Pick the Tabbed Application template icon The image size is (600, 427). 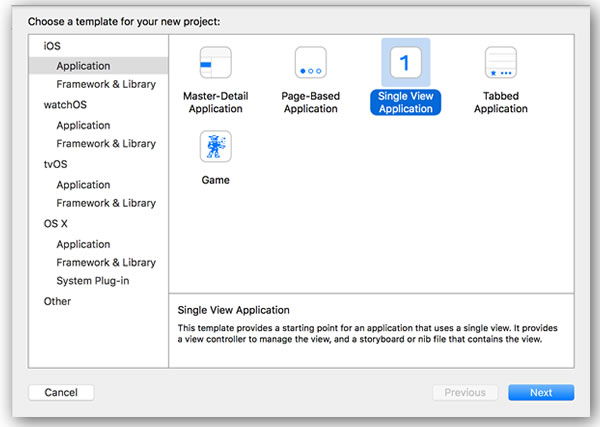coord(501,62)
